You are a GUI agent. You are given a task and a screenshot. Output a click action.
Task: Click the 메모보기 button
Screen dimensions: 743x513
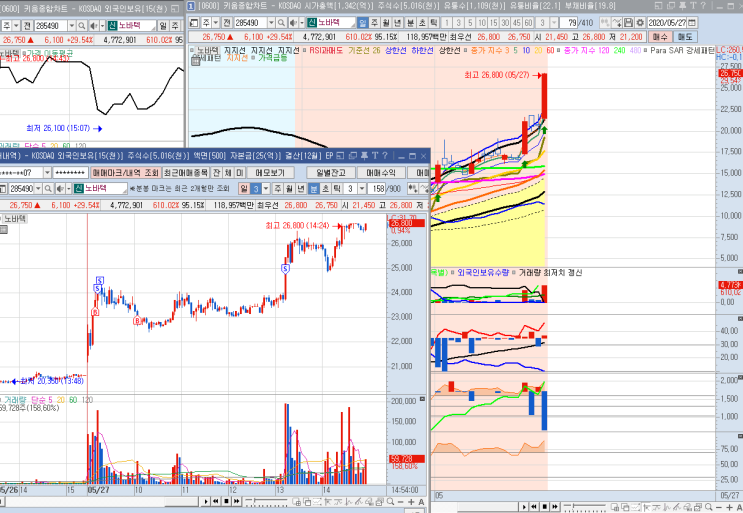(270, 173)
